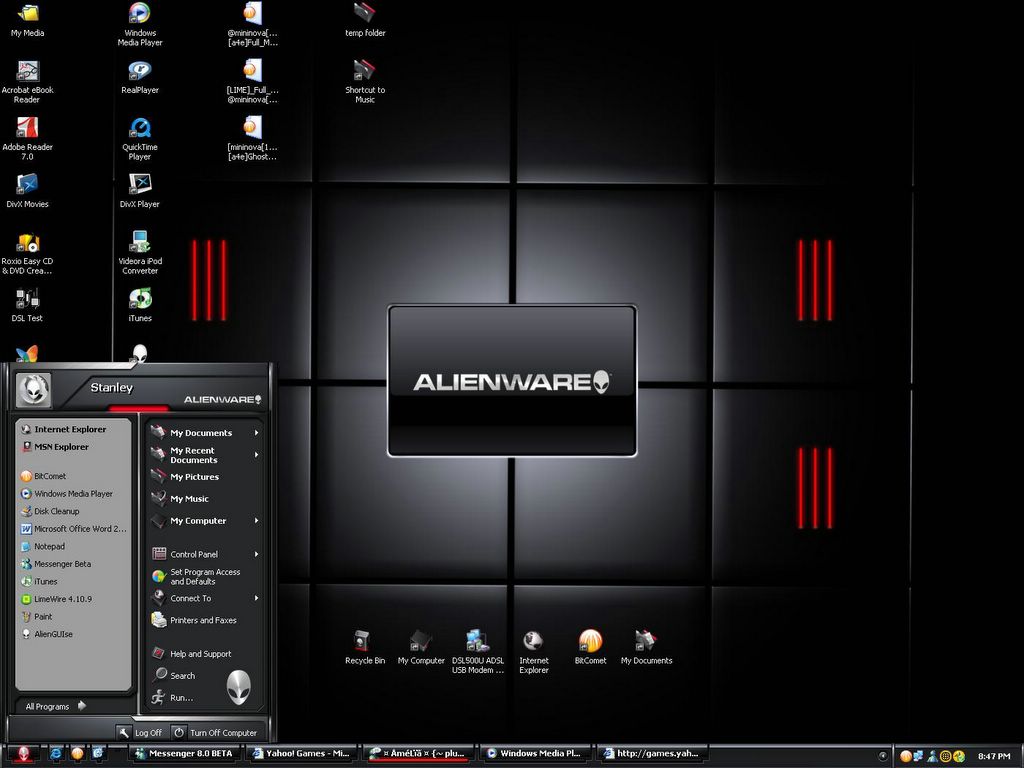Expand the My Recent Documents submenu arrow
This screenshot has height=768, width=1024.
[x=257, y=455]
